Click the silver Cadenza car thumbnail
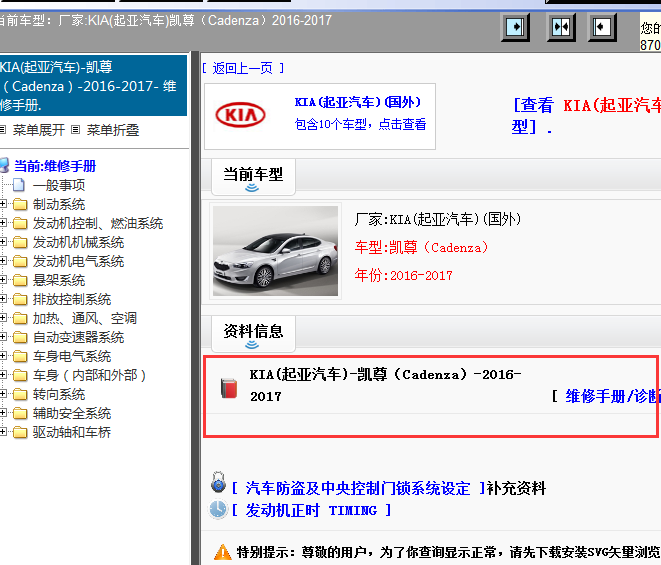The height and width of the screenshot is (565, 661). [x=275, y=251]
